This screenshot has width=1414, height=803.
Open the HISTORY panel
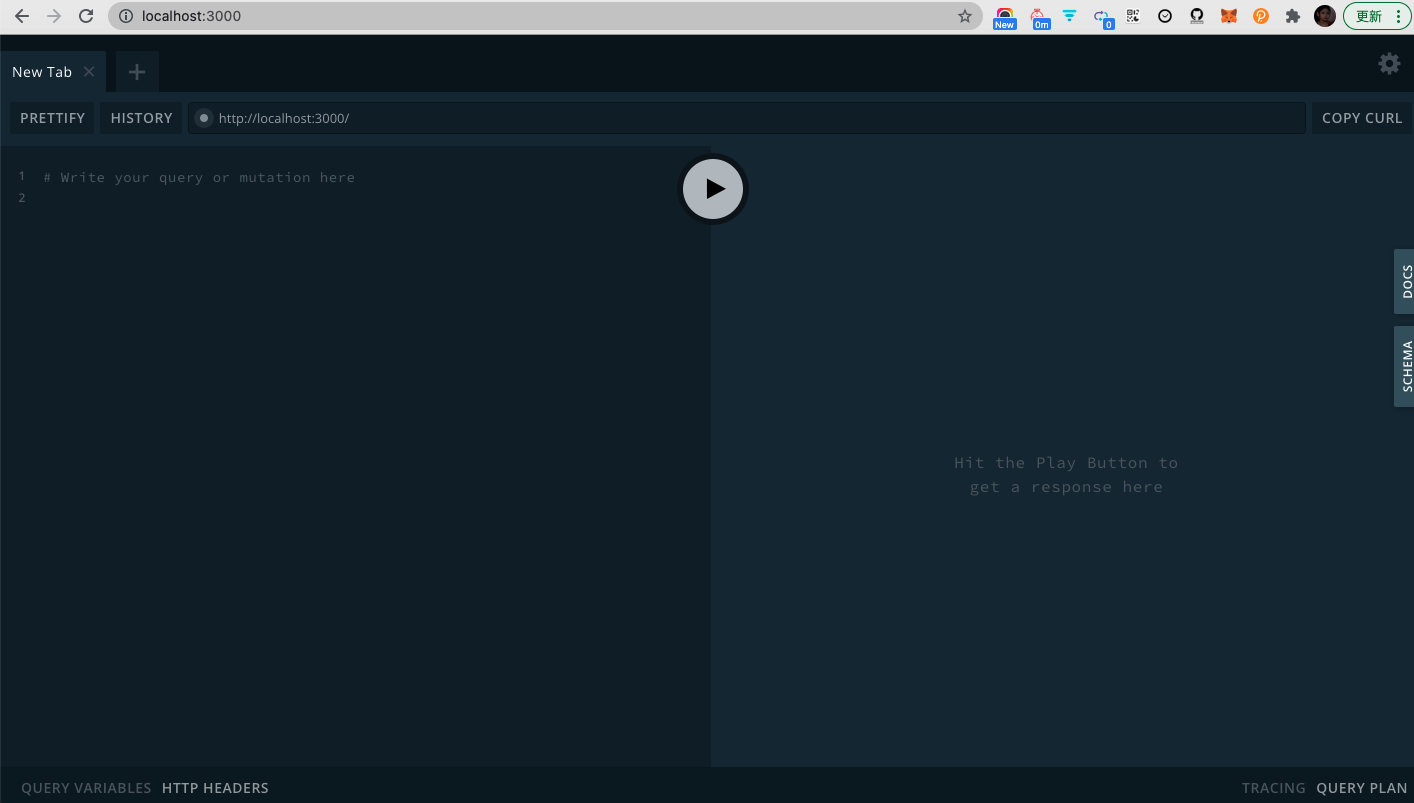coord(141,118)
